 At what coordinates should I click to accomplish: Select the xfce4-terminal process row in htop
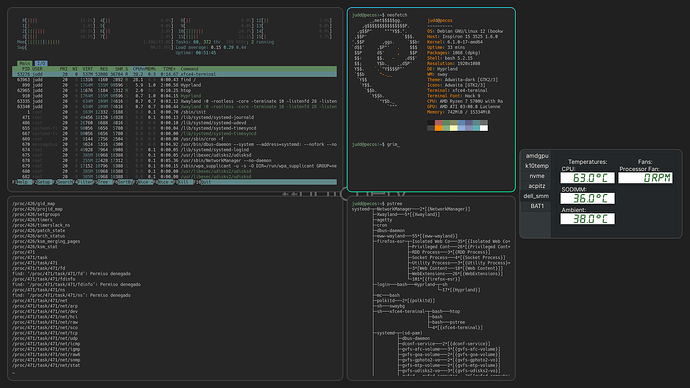pyautogui.click(x=175, y=74)
